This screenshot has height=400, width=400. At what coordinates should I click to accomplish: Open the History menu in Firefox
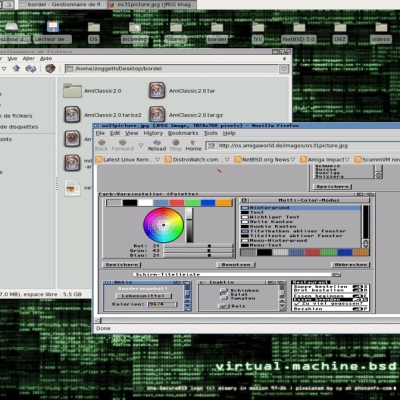click(x=153, y=133)
